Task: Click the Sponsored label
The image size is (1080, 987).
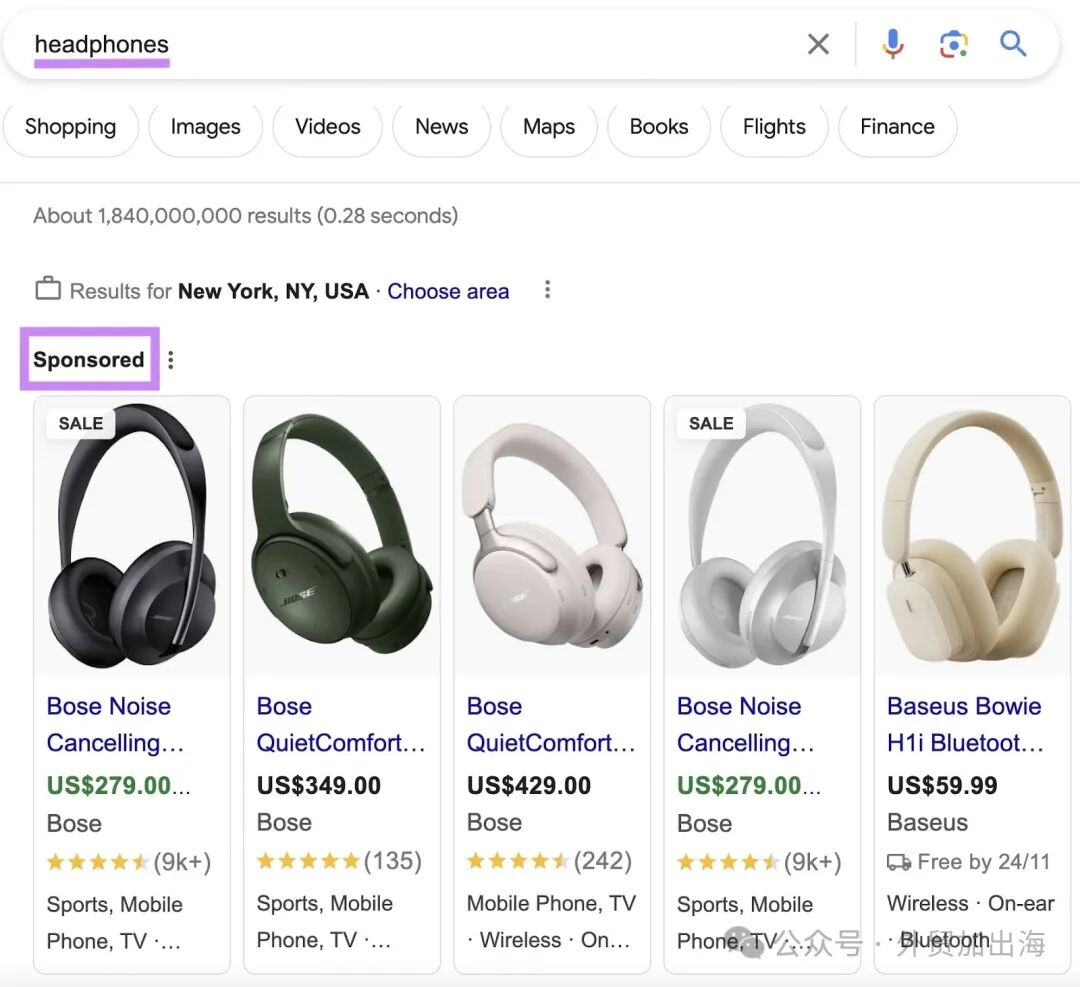Action: point(89,360)
